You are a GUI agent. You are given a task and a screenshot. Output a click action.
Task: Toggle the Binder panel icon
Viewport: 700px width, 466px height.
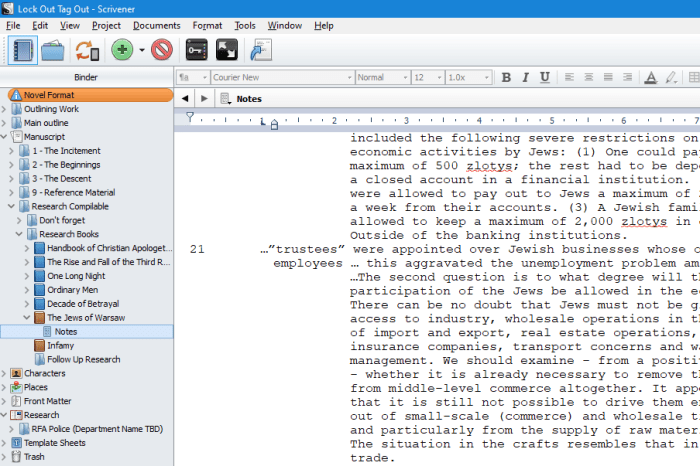[24, 49]
